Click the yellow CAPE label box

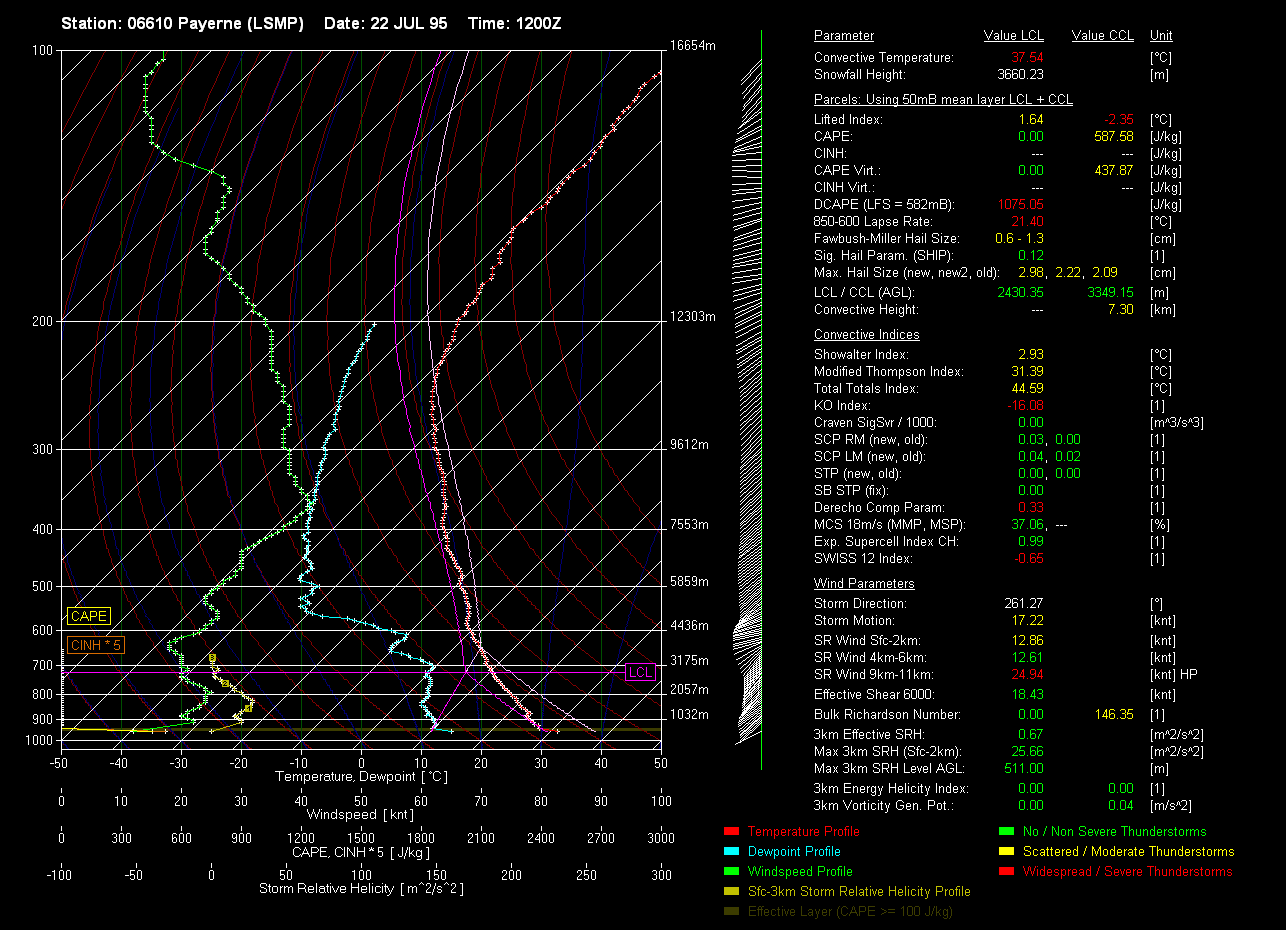tap(88, 616)
